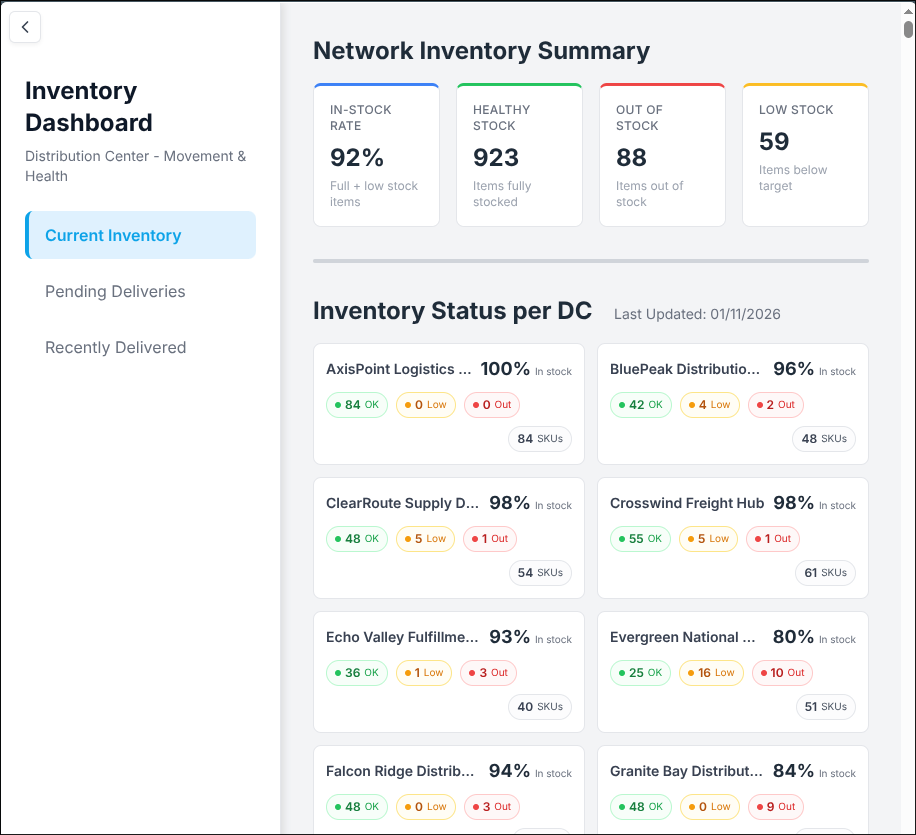Image resolution: width=916 pixels, height=835 pixels.
Task: Click BluePeak Distribution 4 Low badge
Action: pos(709,405)
